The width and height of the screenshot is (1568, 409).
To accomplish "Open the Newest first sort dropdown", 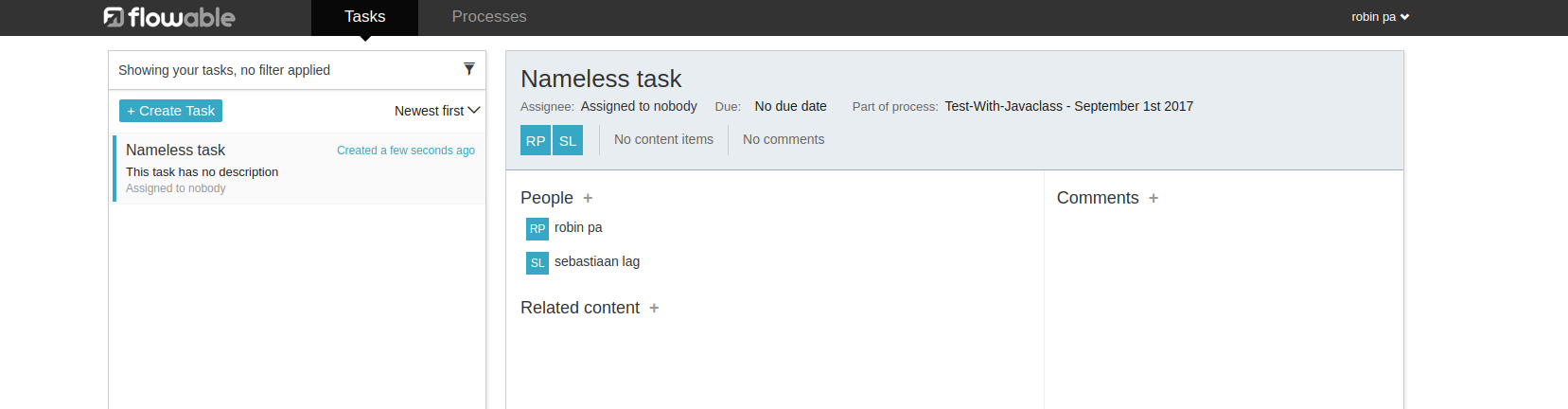I will pyautogui.click(x=437, y=111).
